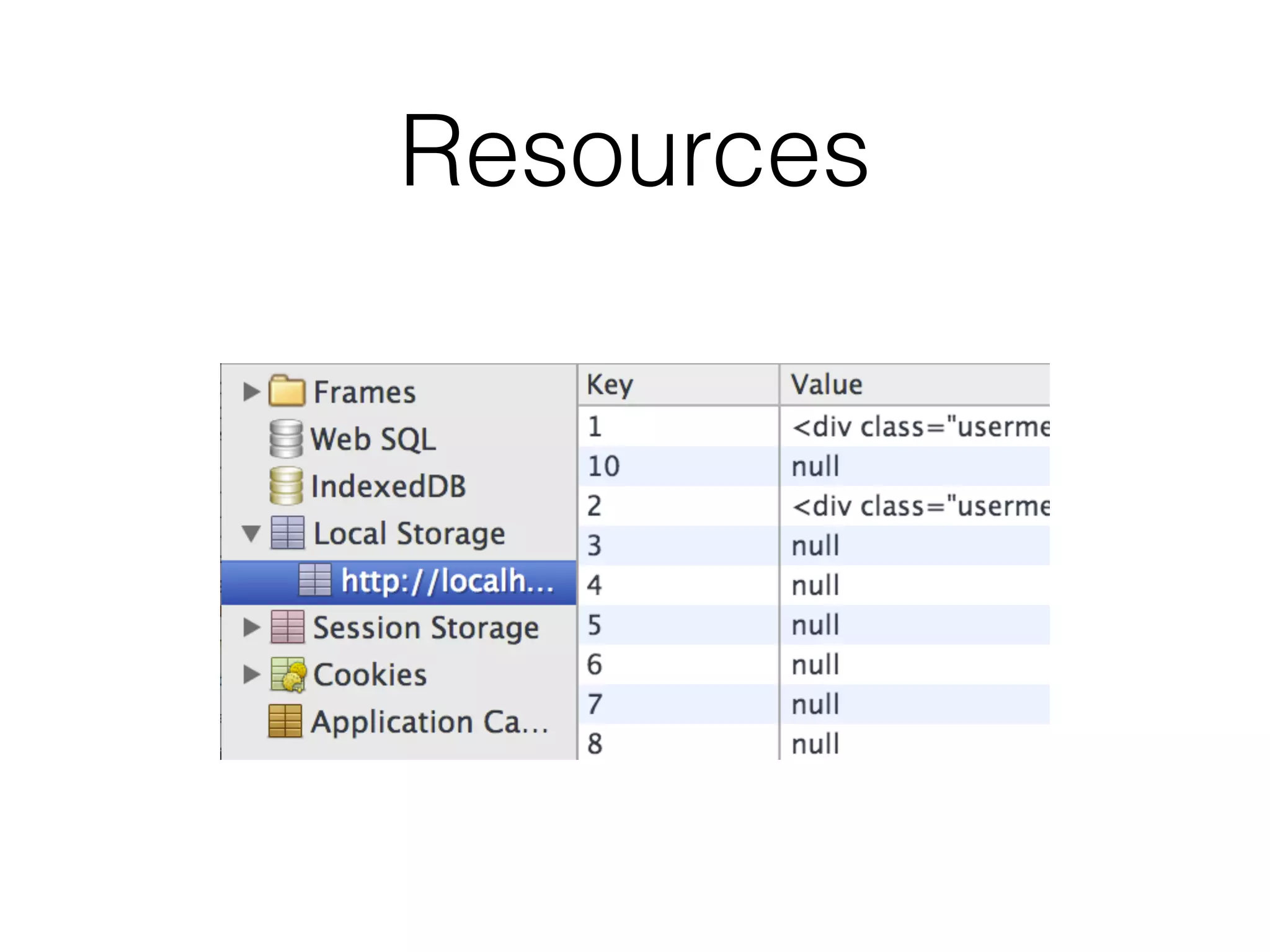This screenshot has width=1270, height=952.
Task: Click the Frames folder icon
Action: [x=286, y=390]
